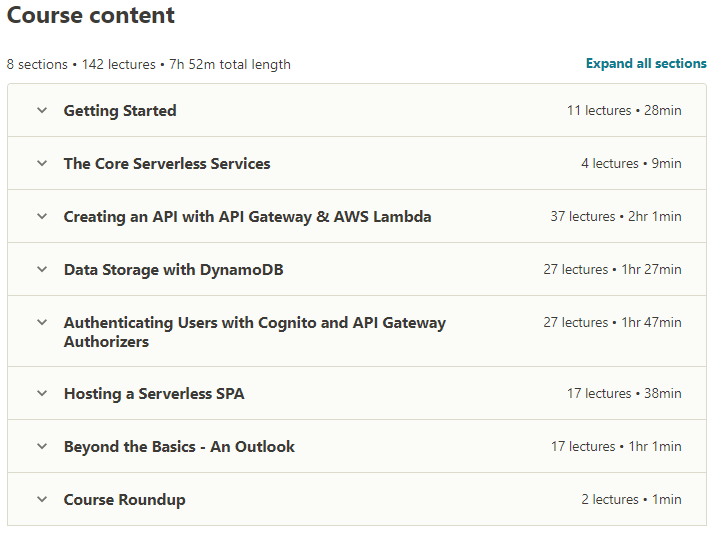The width and height of the screenshot is (713, 533).
Task: Expand the Getting Started section chevron
Action: click(x=42, y=110)
